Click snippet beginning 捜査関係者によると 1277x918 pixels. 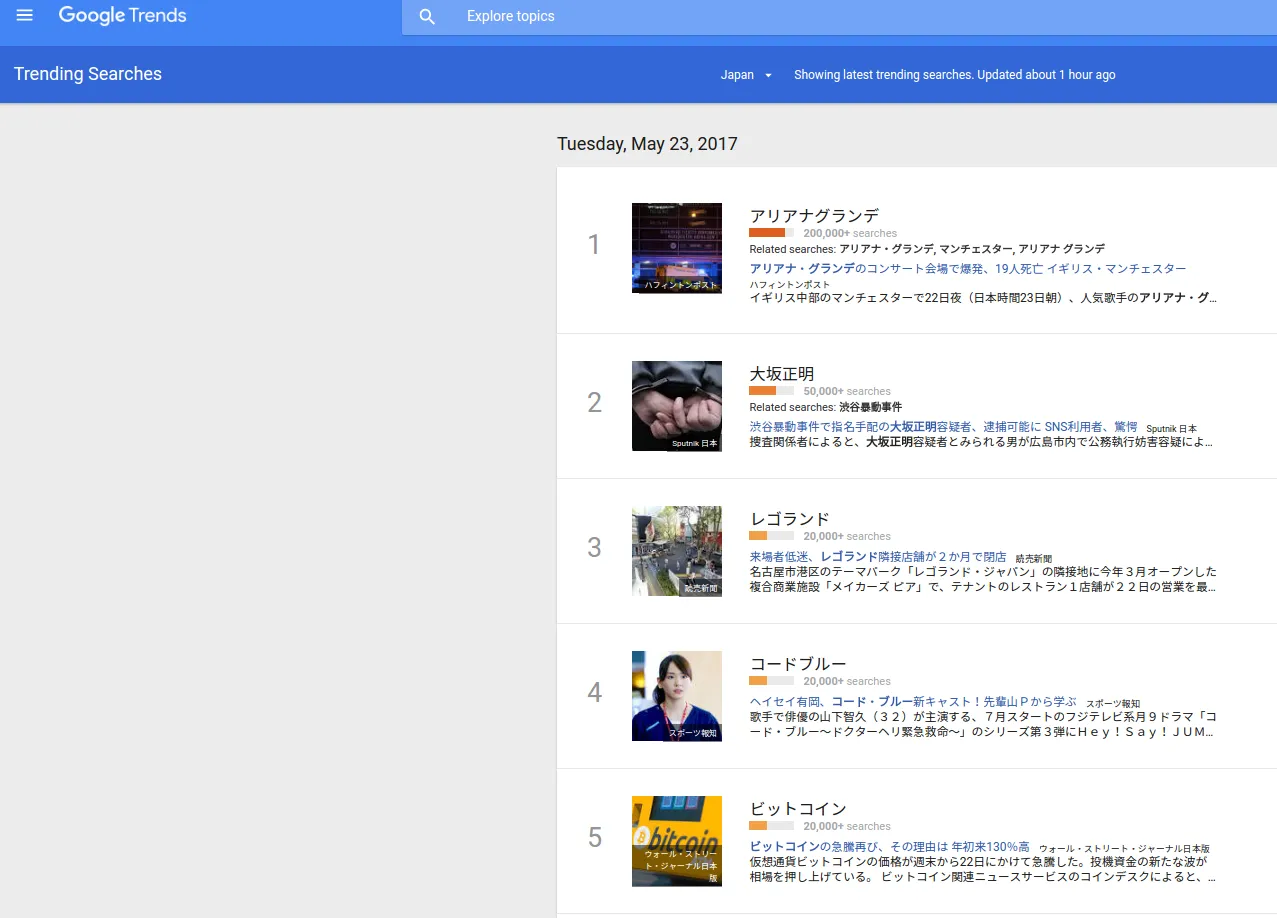point(981,442)
